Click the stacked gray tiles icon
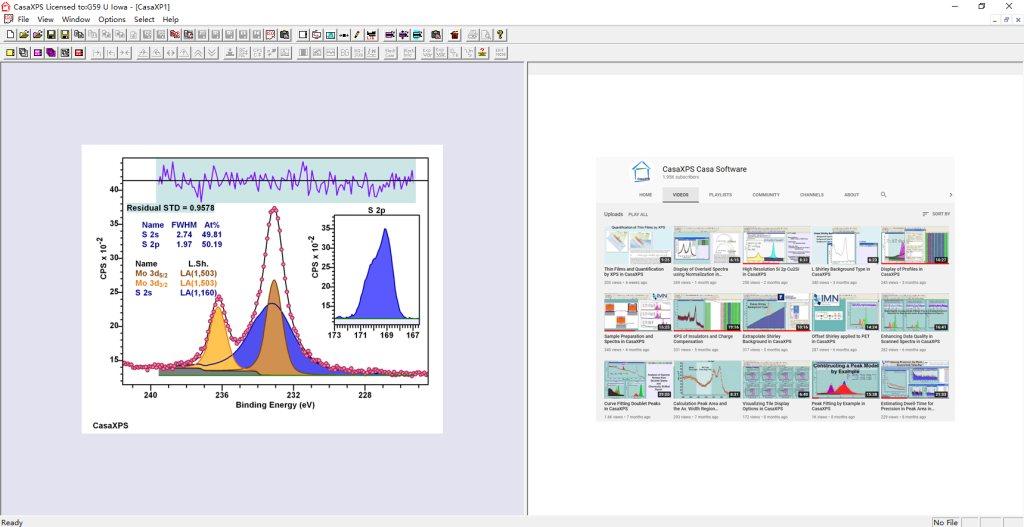 (24, 53)
